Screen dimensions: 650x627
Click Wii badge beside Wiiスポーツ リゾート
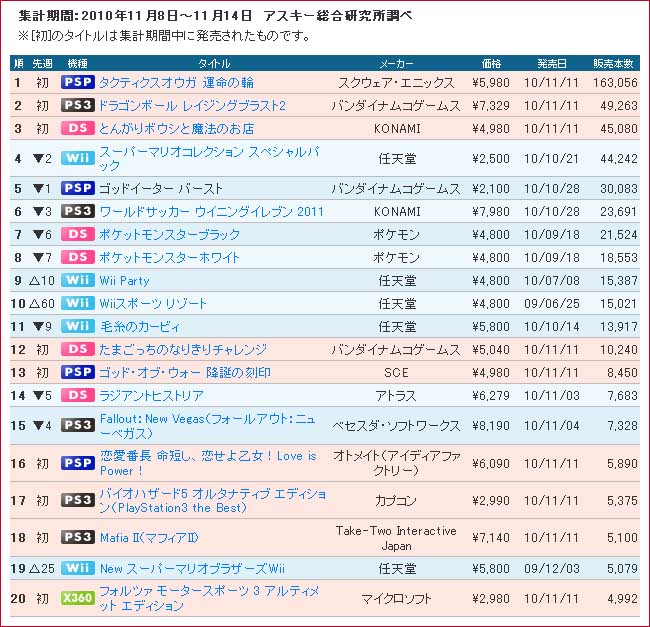(78, 303)
